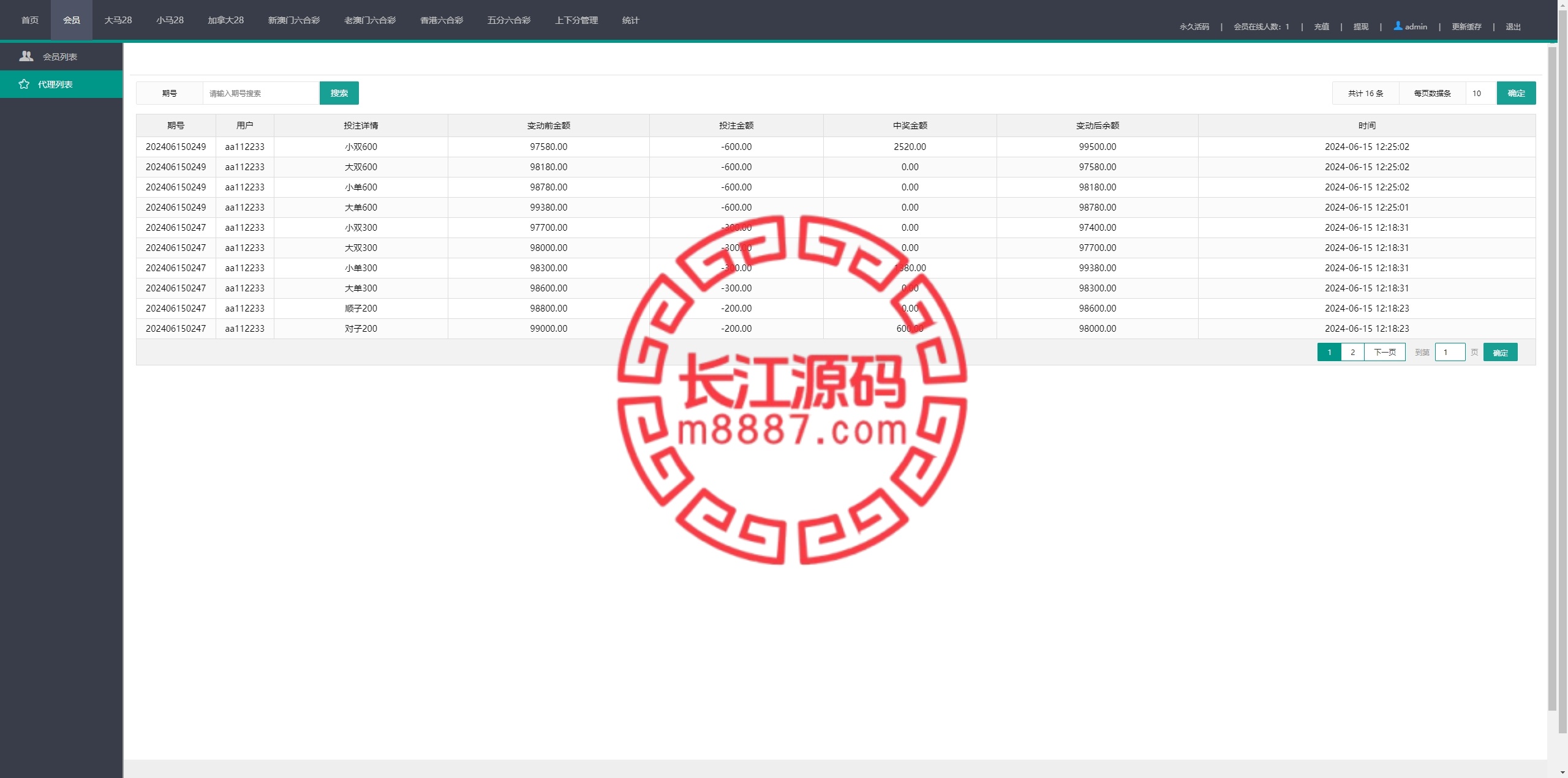Switch to the 加拿大28 tab
The height and width of the screenshot is (778, 1568).
[x=225, y=20]
